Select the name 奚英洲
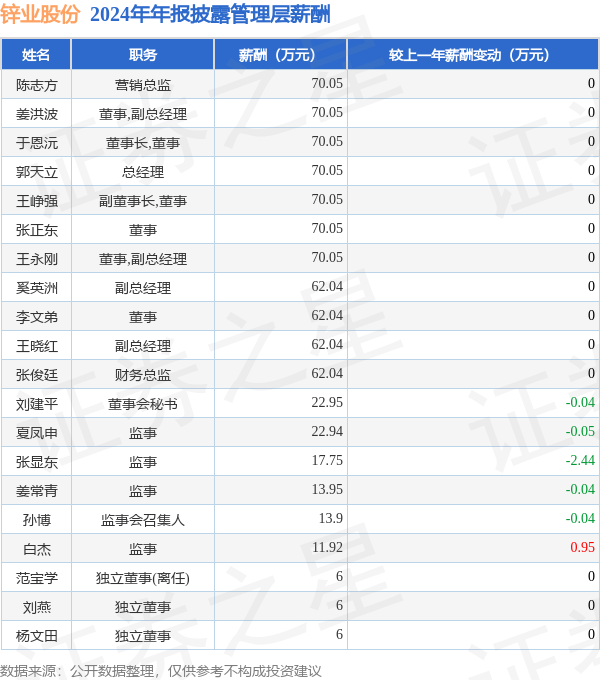 [37, 288]
